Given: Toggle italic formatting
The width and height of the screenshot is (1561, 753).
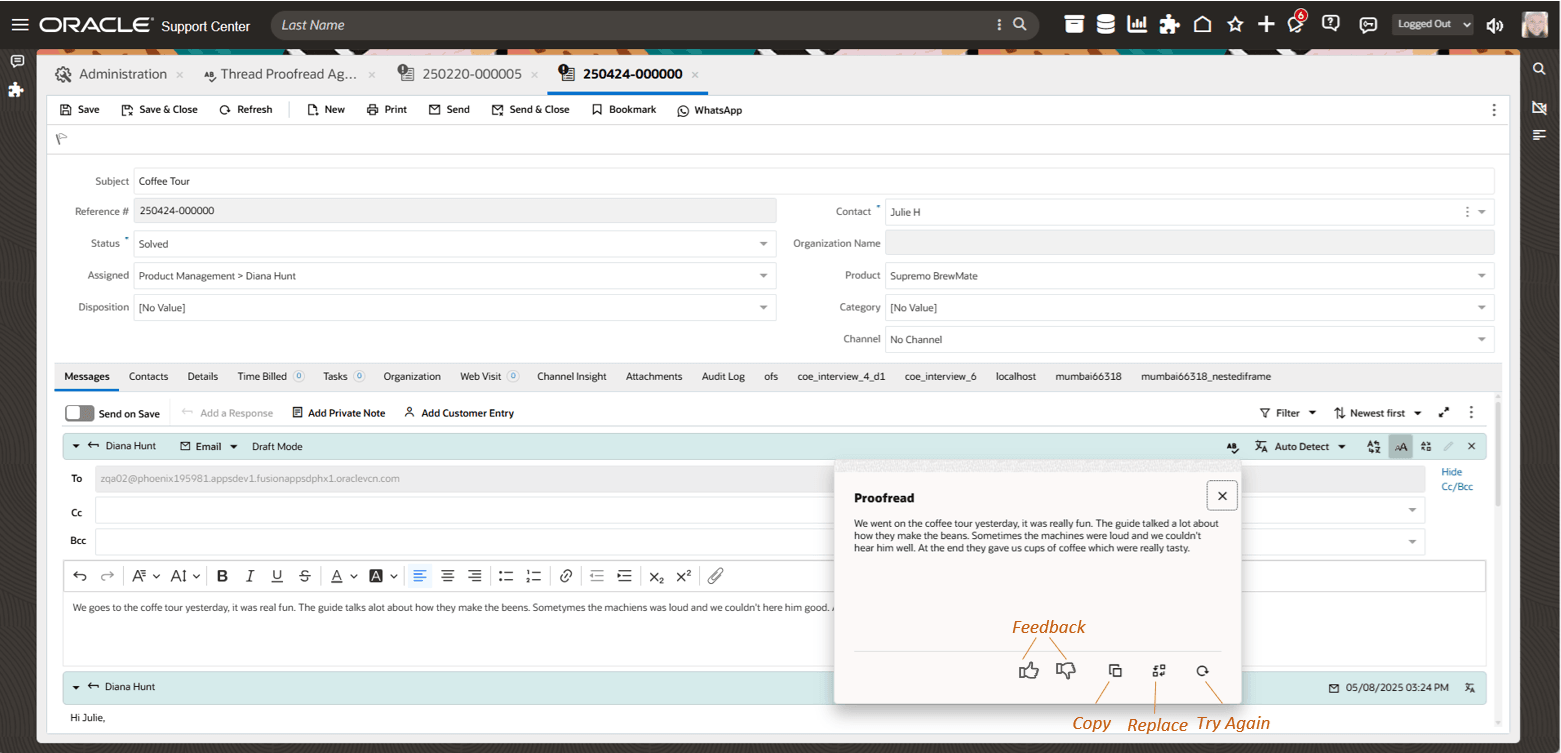Looking at the screenshot, I should coord(250,576).
